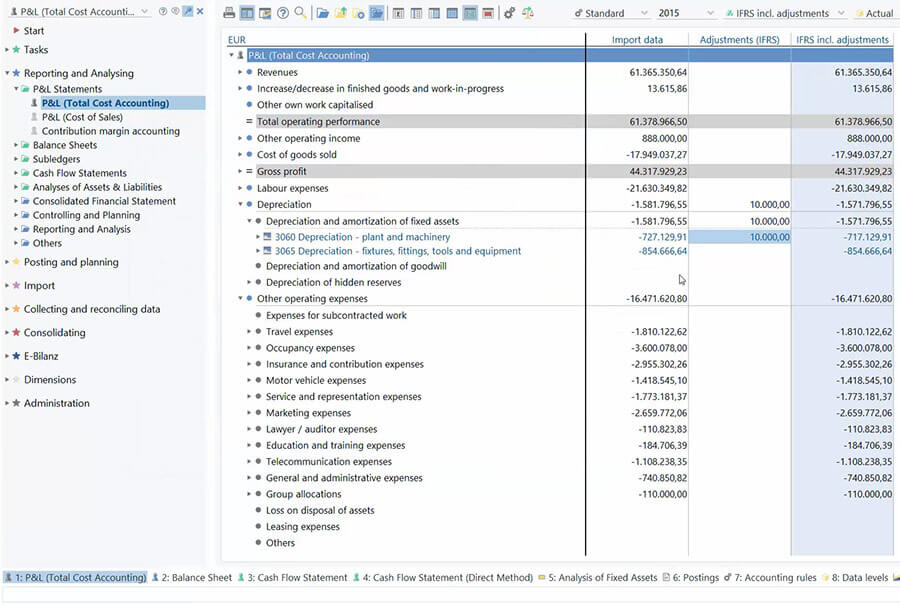900x605 pixels.
Task: Click the blue open folder icon
Action: [x=323, y=13]
